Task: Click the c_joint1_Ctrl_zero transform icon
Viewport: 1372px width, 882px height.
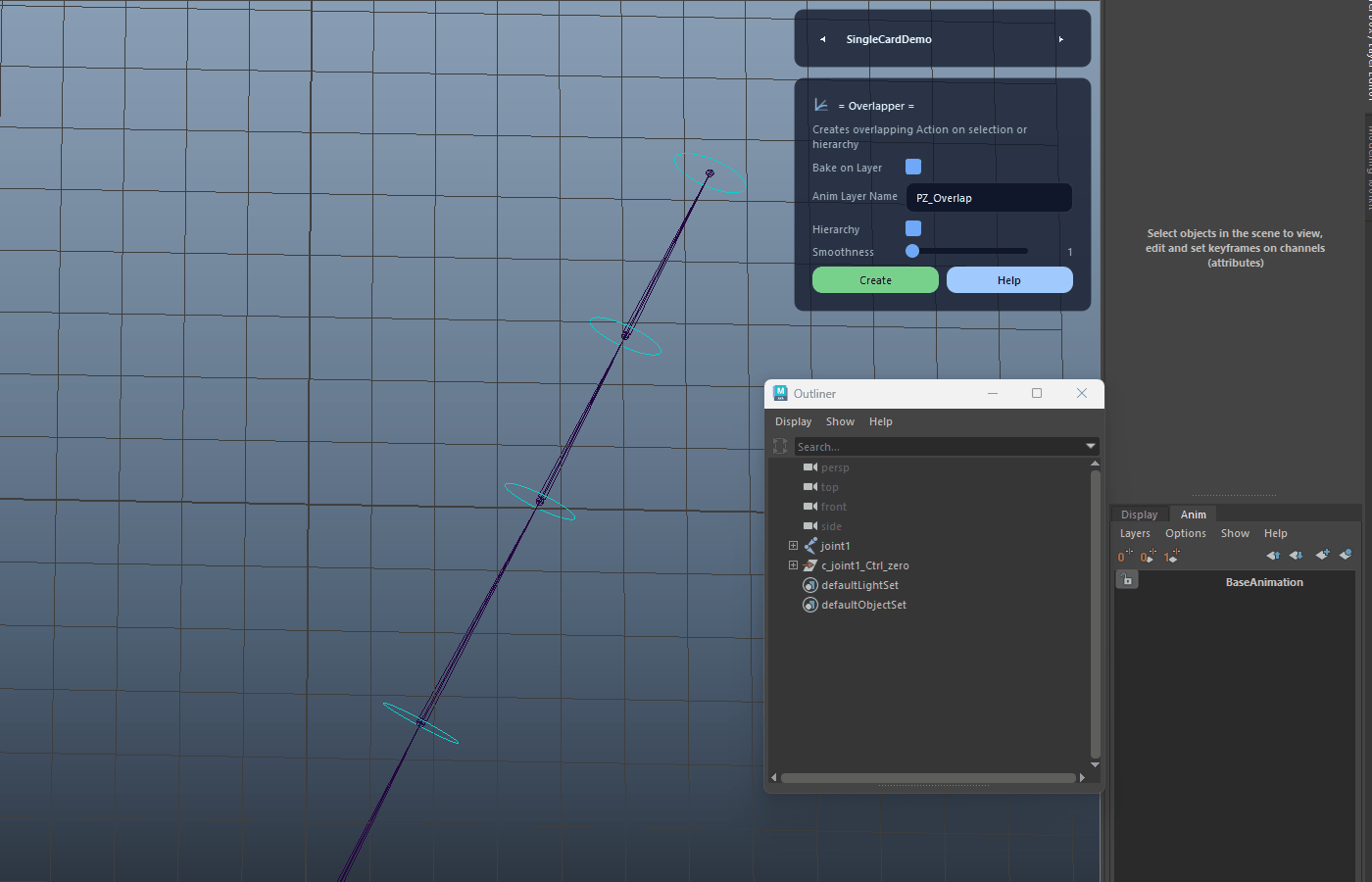Action: (810, 565)
